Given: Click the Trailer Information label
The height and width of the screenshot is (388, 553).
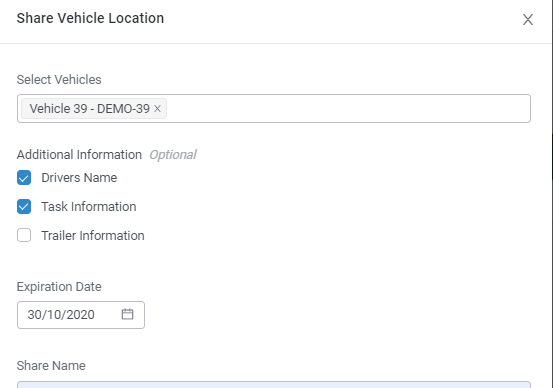Looking at the screenshot, I should tap(93, 235).
